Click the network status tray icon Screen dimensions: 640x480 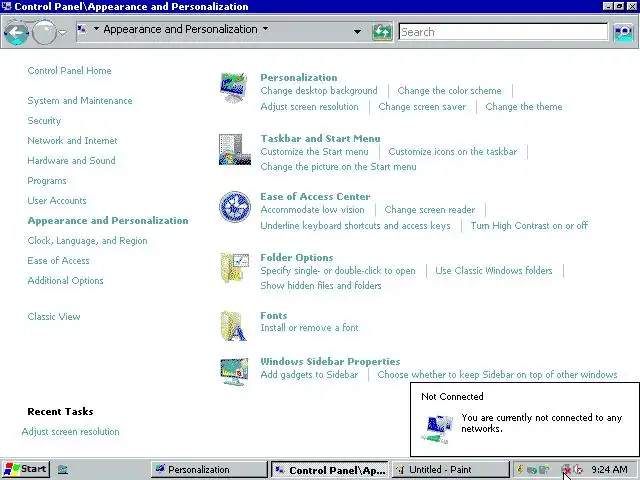566,469
